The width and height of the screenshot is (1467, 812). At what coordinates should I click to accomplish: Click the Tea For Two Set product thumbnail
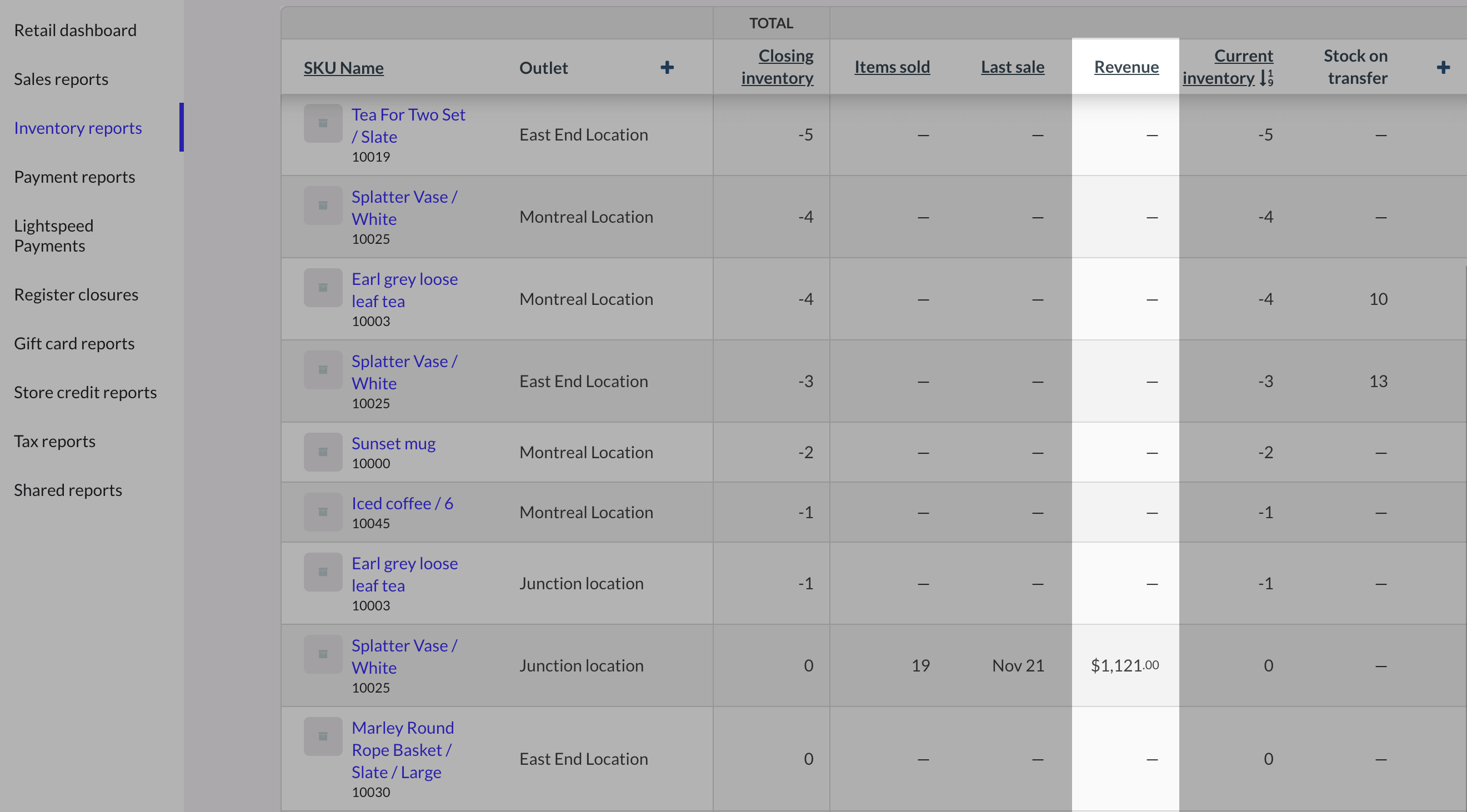[322, 123]
